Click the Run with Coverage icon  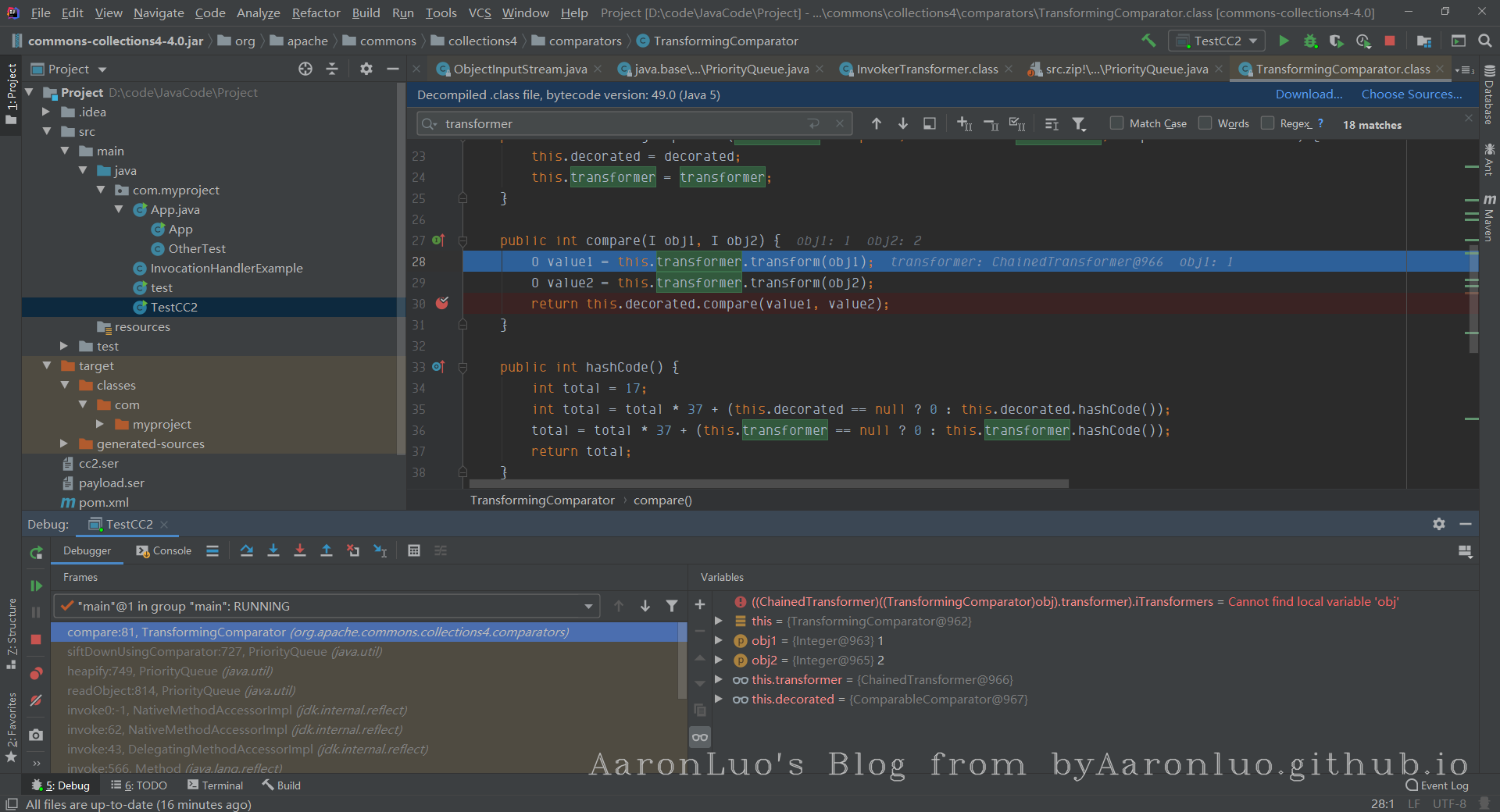coord(1337,41)
